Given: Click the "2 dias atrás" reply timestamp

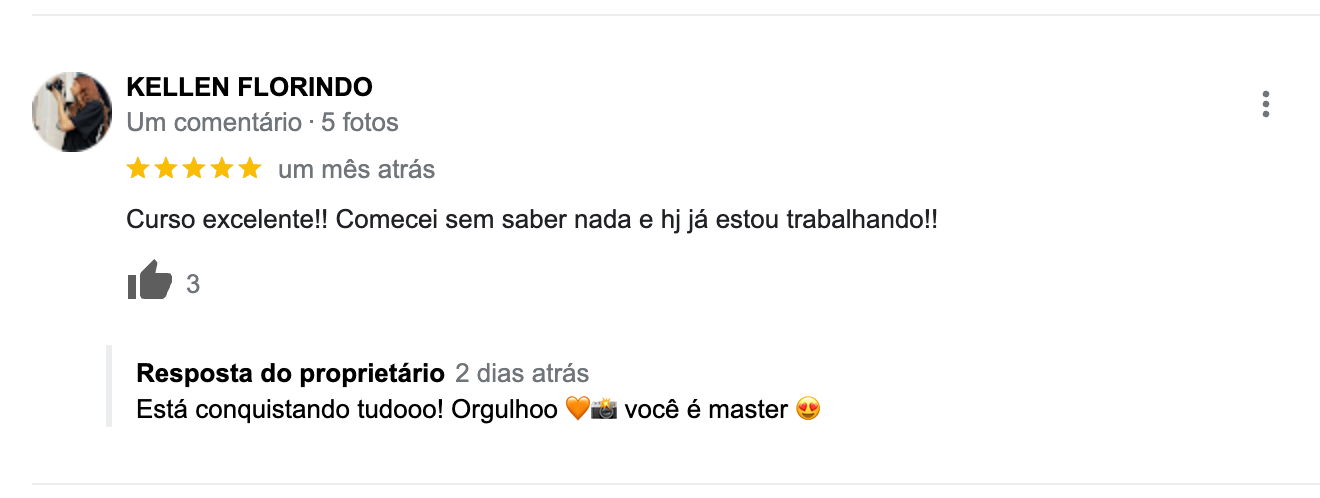Looking at the screenshot, I should [521, 374].
